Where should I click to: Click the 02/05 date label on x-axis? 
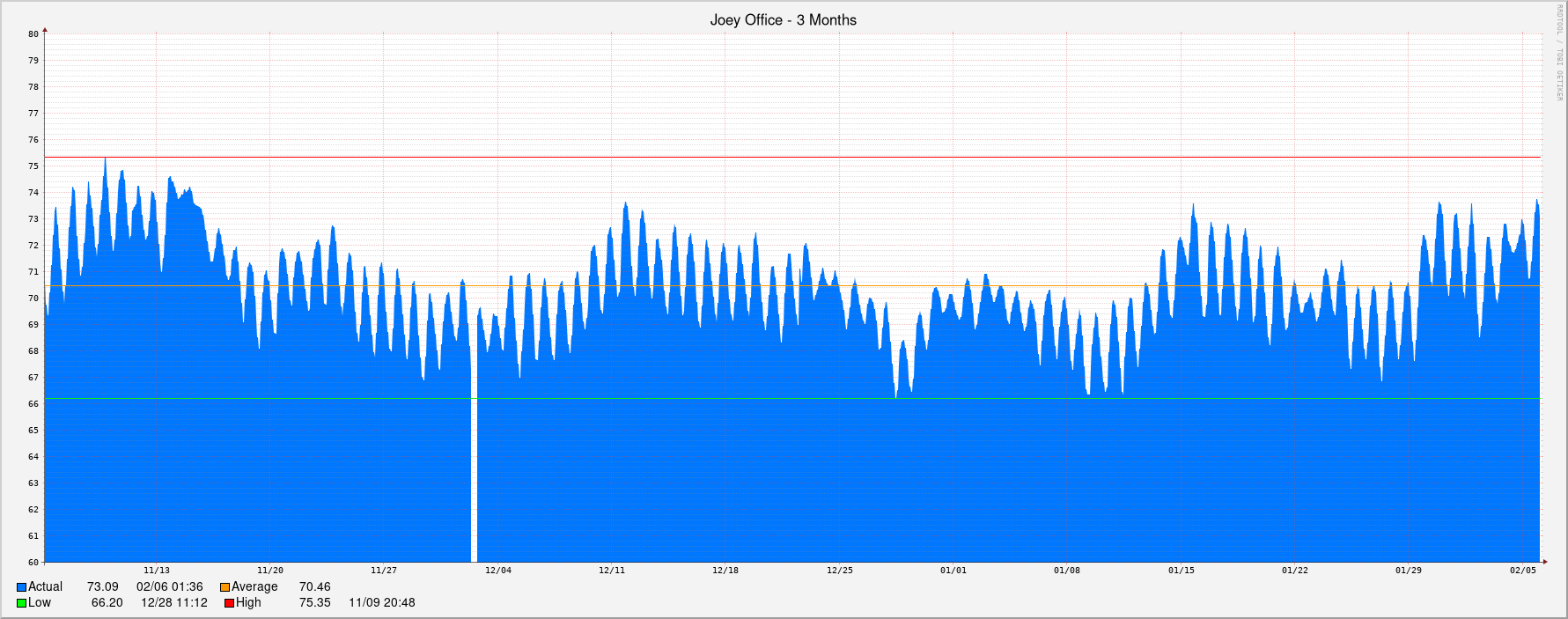(1522, 571)
